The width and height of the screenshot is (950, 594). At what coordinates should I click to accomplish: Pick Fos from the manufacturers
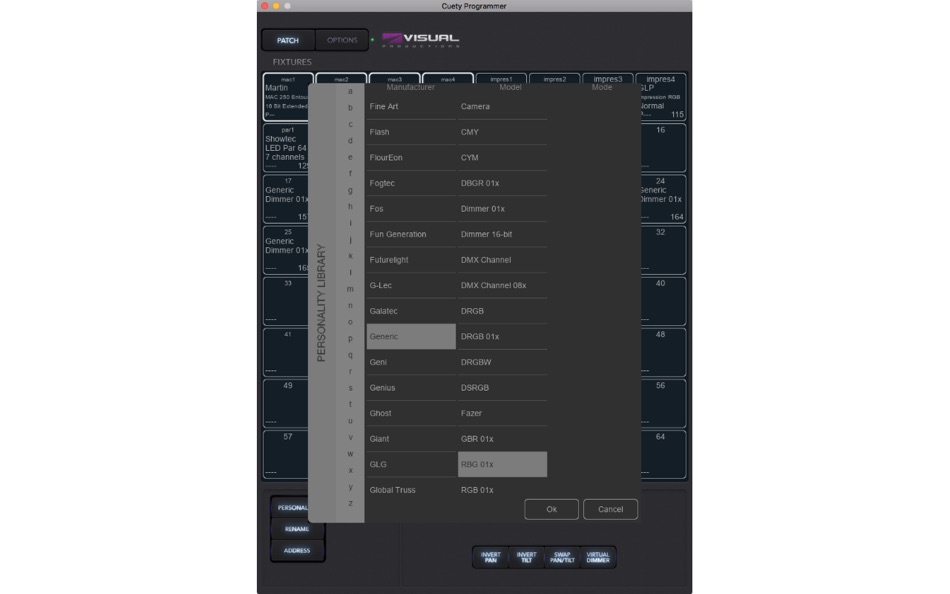tap(411, 209)
